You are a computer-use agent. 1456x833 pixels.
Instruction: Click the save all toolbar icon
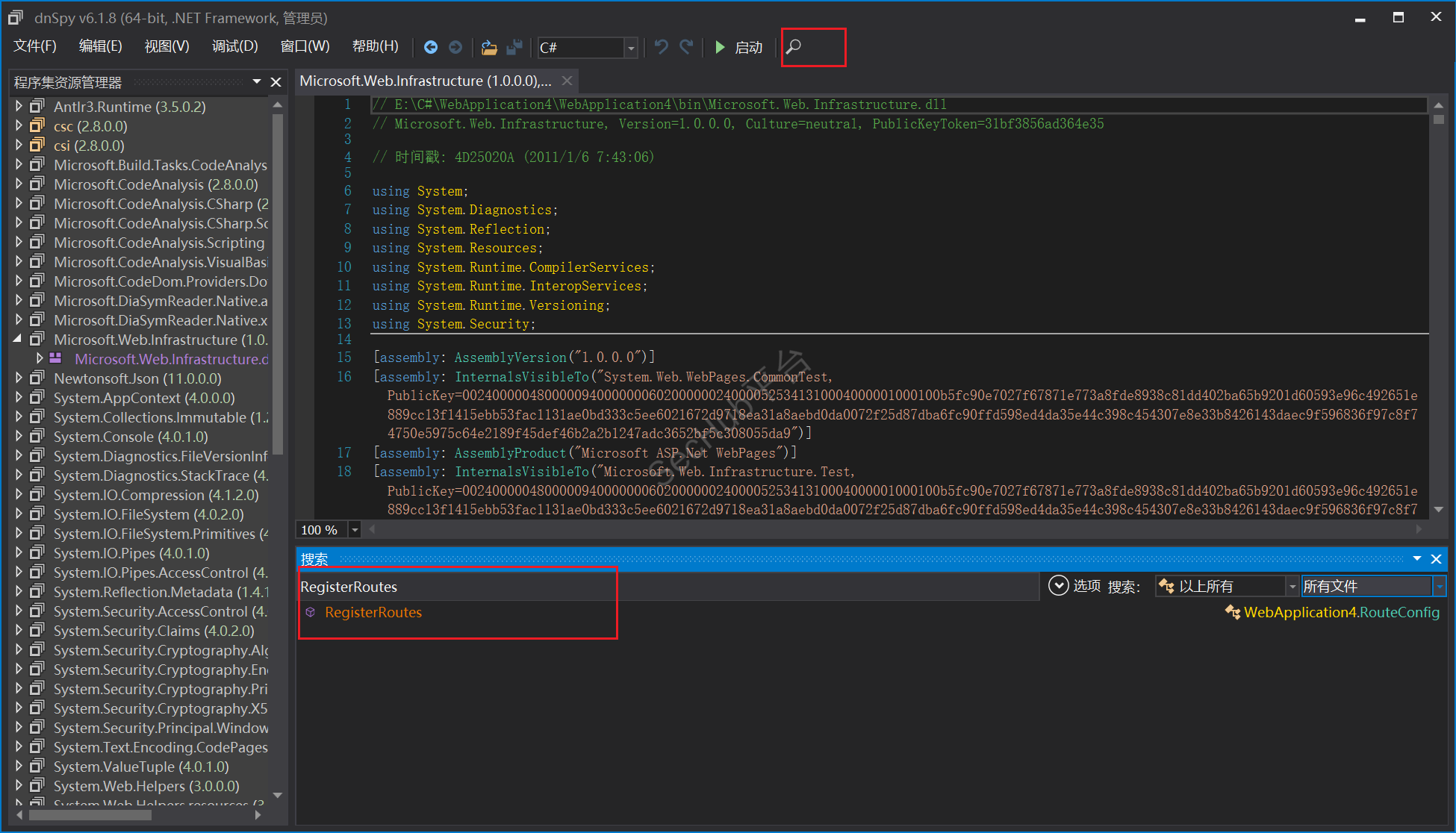coord(514,47)
